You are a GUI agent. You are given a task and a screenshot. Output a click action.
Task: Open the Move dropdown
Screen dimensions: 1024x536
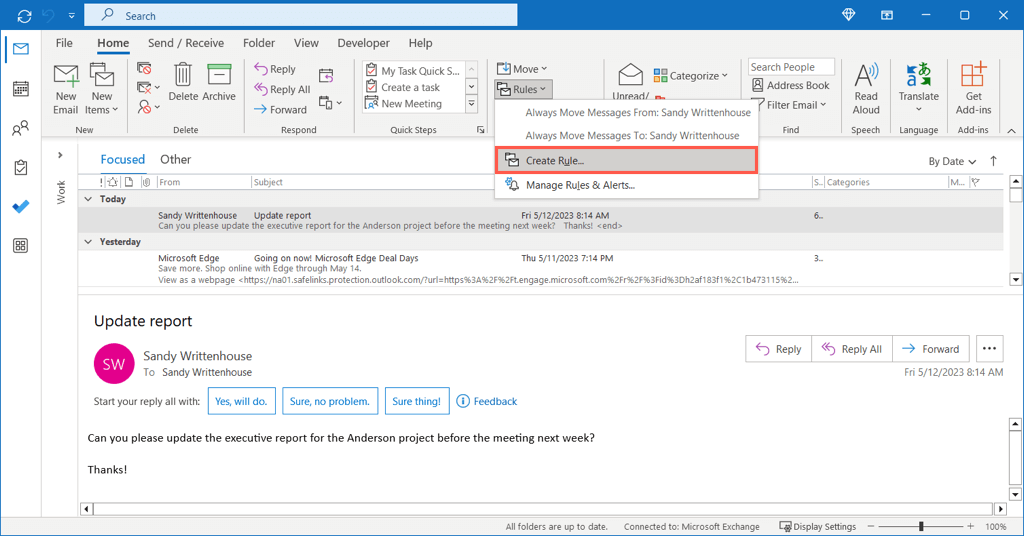(522, 69)
